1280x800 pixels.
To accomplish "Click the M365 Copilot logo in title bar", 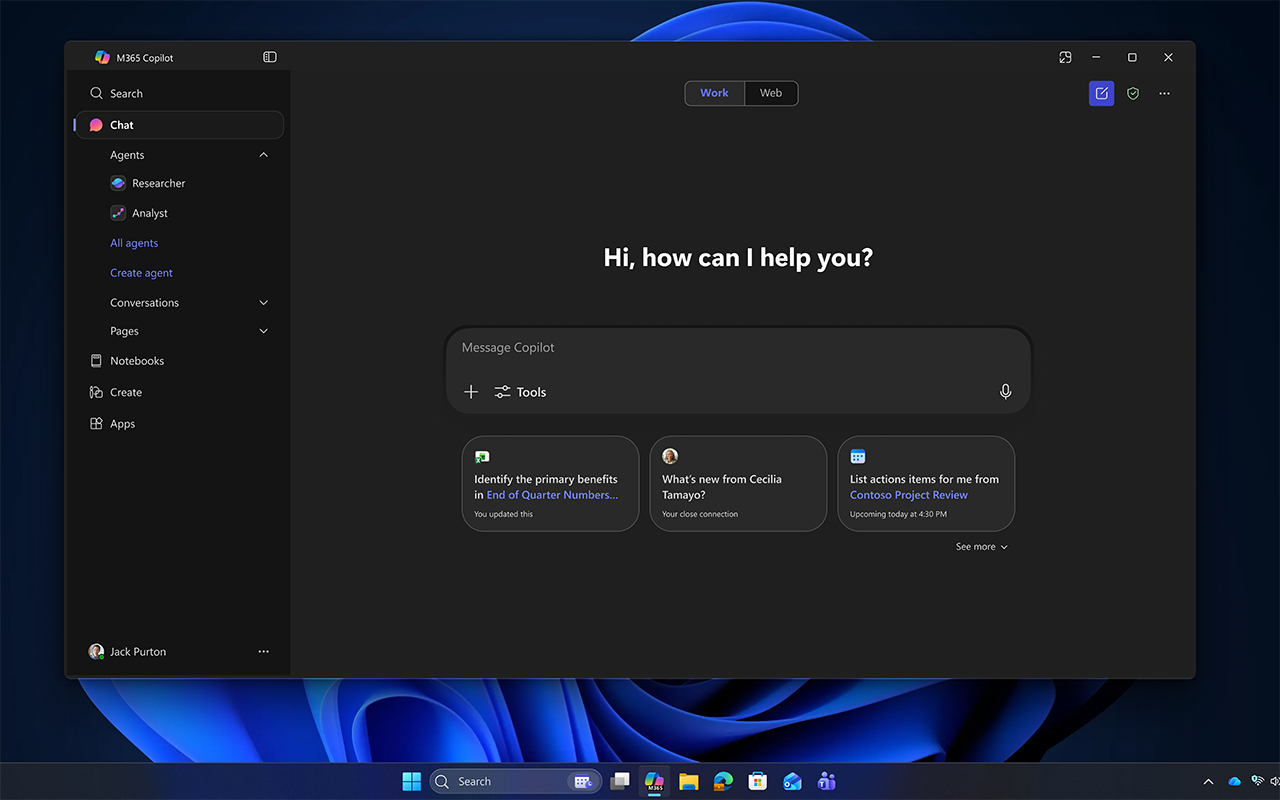I will pyautogui.click(x=102, y=57).
